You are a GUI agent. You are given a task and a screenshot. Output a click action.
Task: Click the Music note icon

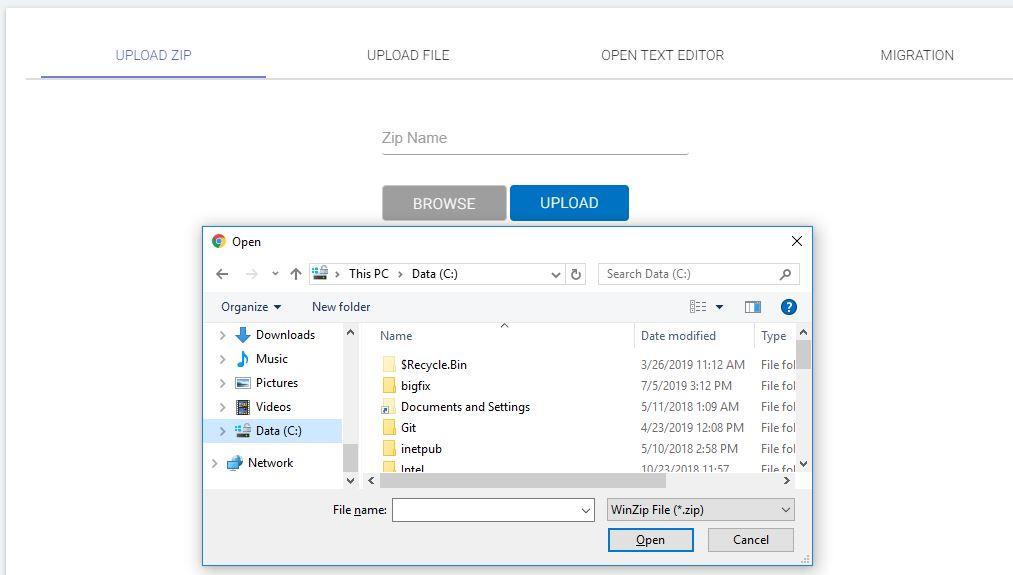[x=243, y=359]
